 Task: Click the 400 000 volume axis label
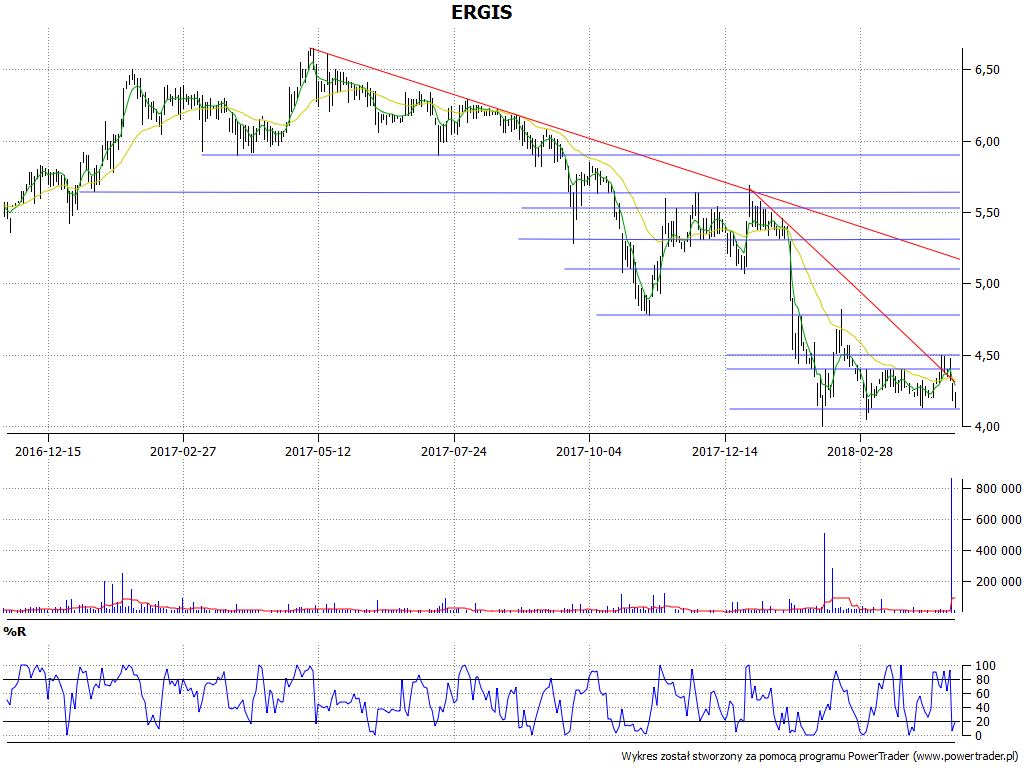pos(998,551)
